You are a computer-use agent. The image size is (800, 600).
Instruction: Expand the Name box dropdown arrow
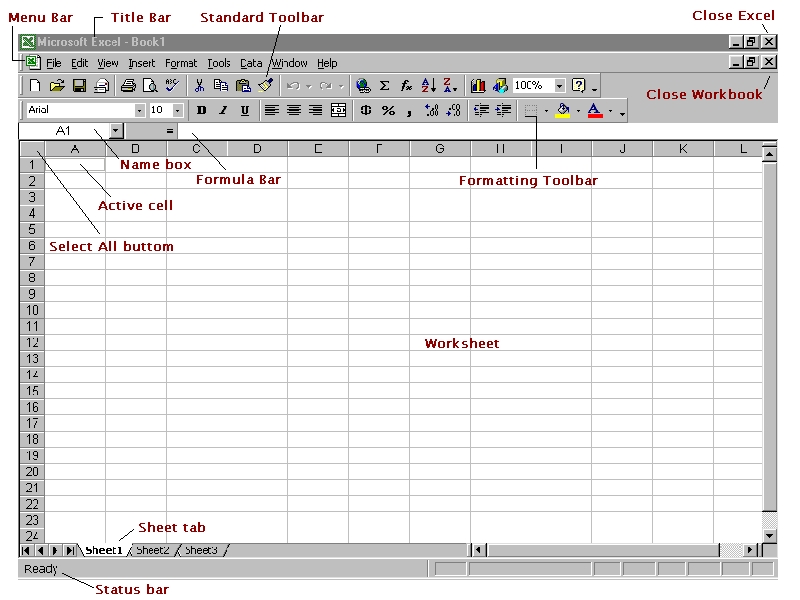pos(116,131)
